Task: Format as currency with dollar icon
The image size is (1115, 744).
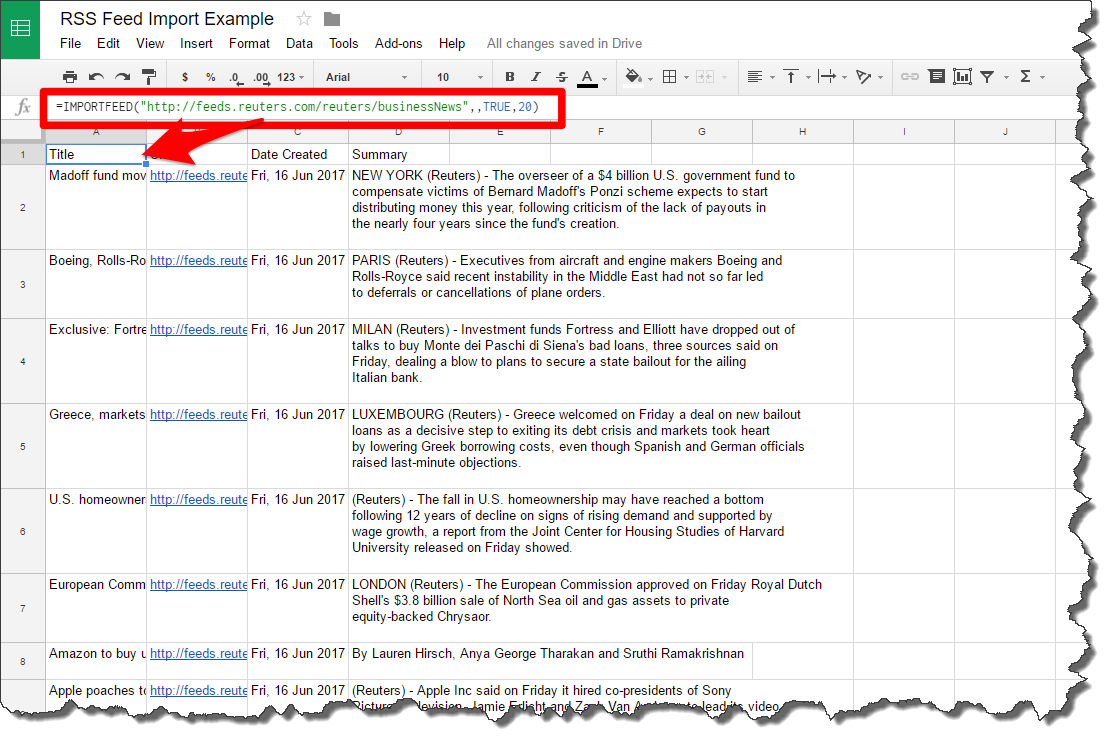Action: [x=185, y=77]
